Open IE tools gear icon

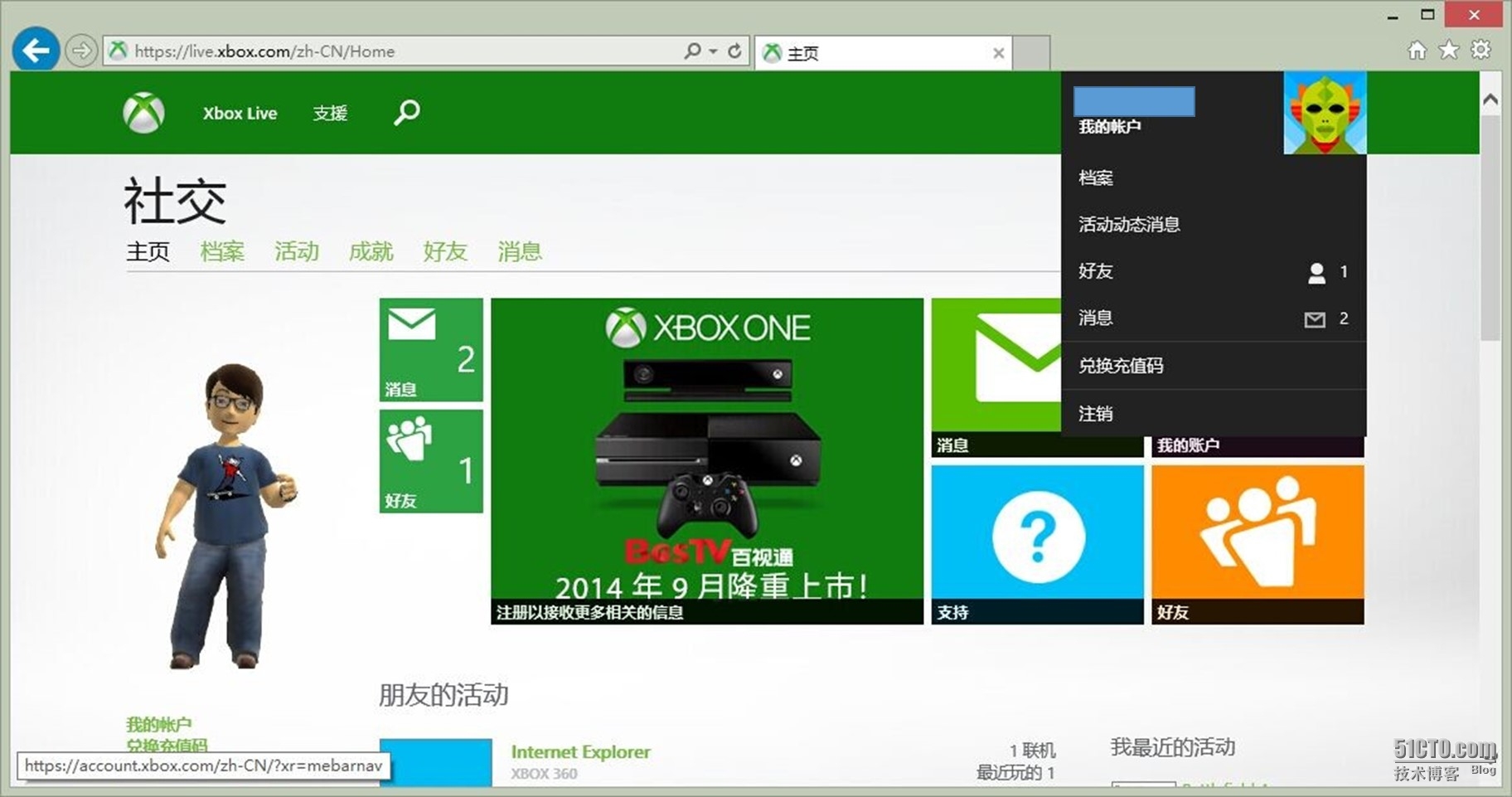1480,50
